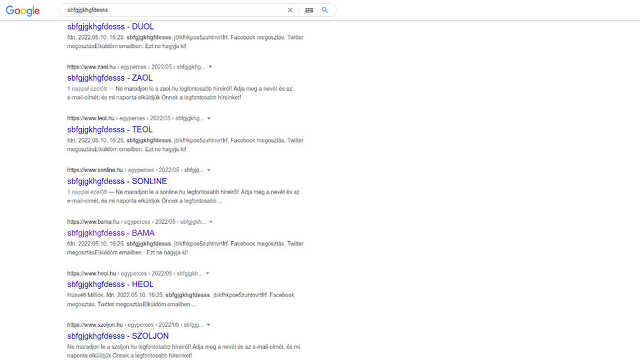The image size is (640, 360).
Task: Open the sbfgjgkhgfdesss - TEOL result
Action: (110, 129)
